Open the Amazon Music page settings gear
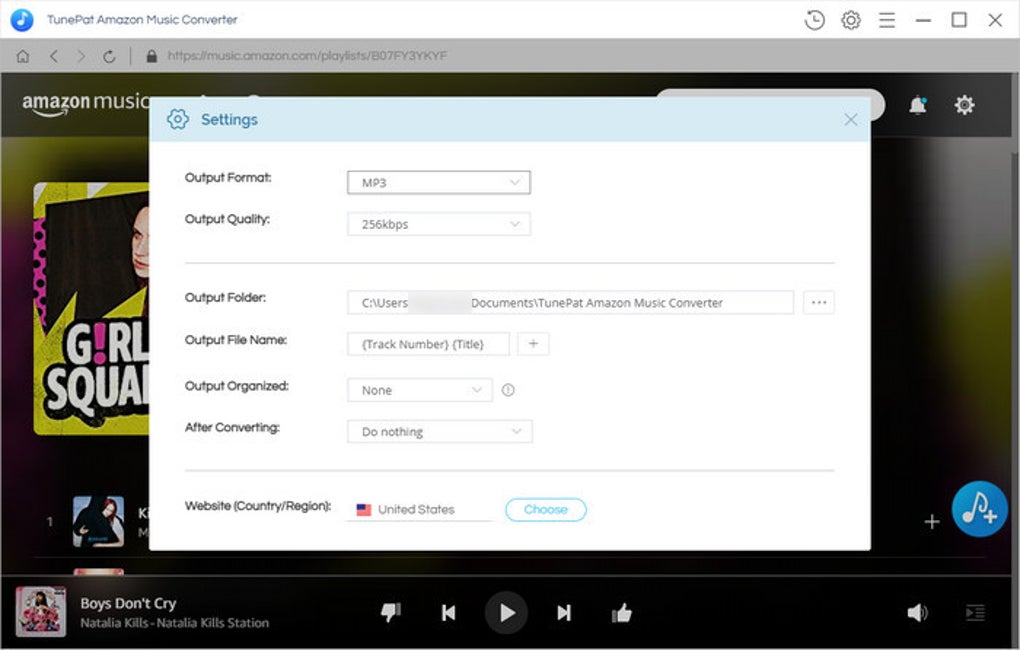1020x650 pixels. [x=963, y=105]
